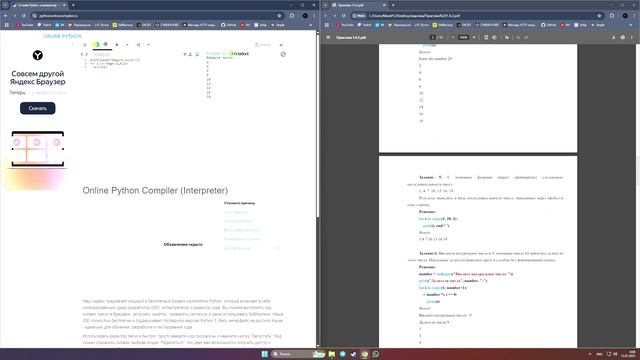Open File Explorer from the taskbar
This screenshot has width=640, height=360.
[332, 354]
